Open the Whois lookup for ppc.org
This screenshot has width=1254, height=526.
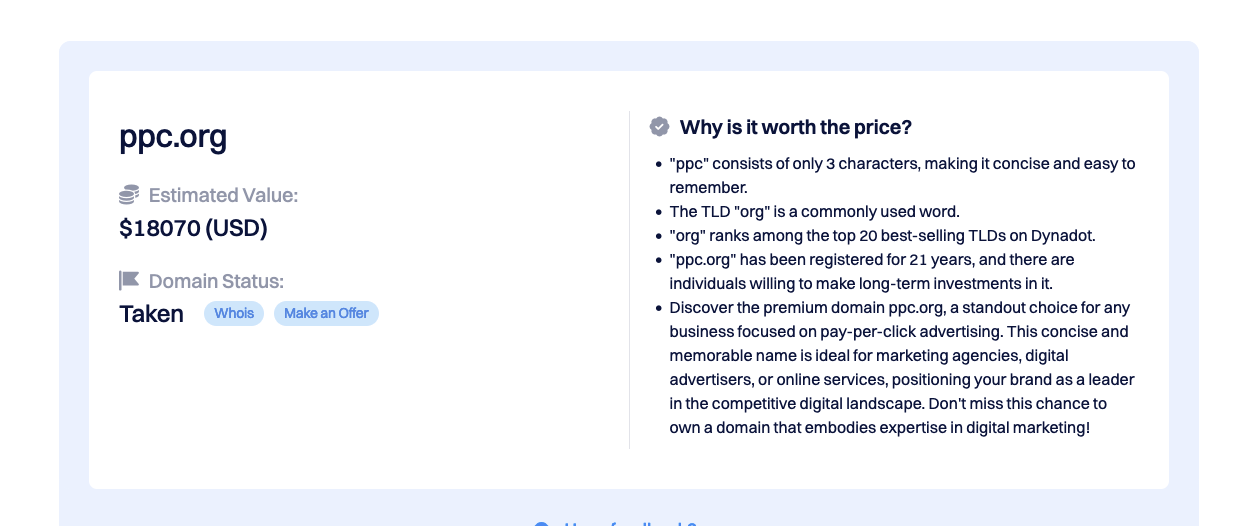coord(234,313)
